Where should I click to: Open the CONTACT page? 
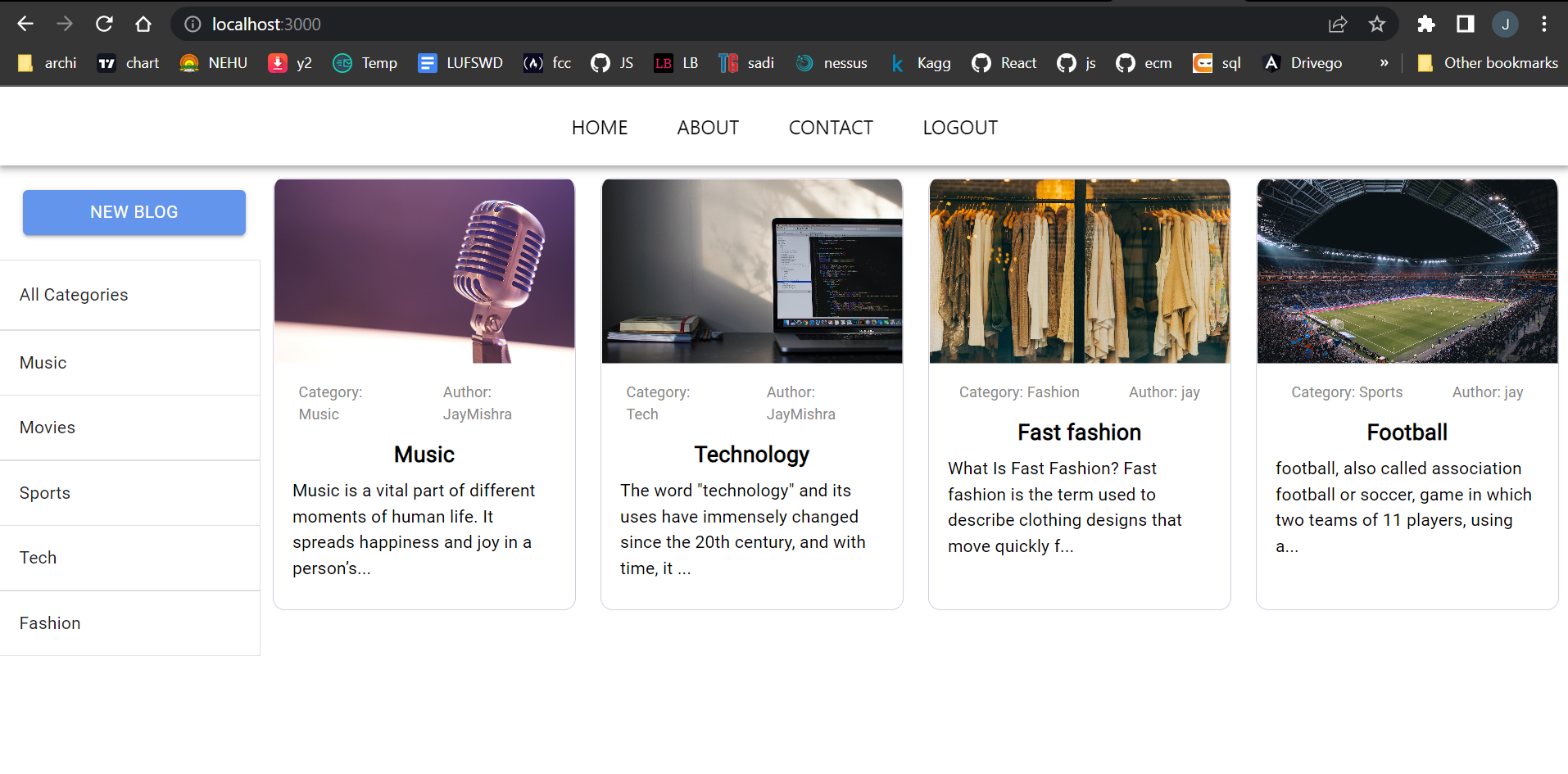830,127
